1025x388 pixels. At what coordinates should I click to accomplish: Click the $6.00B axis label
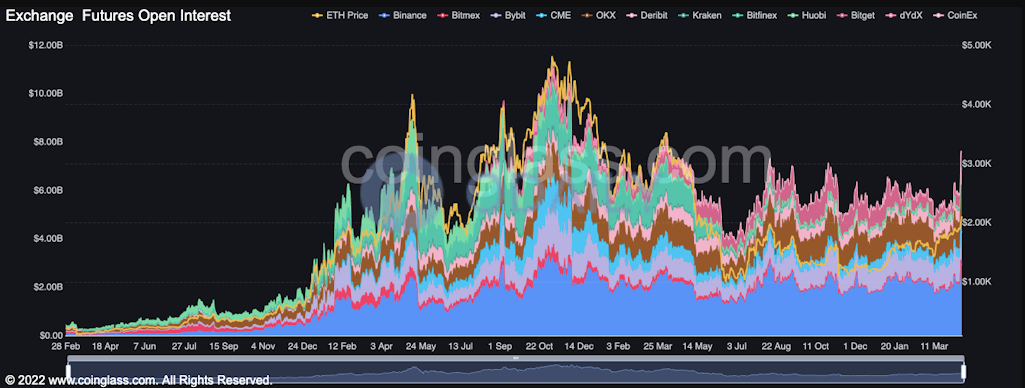point(47,190)
